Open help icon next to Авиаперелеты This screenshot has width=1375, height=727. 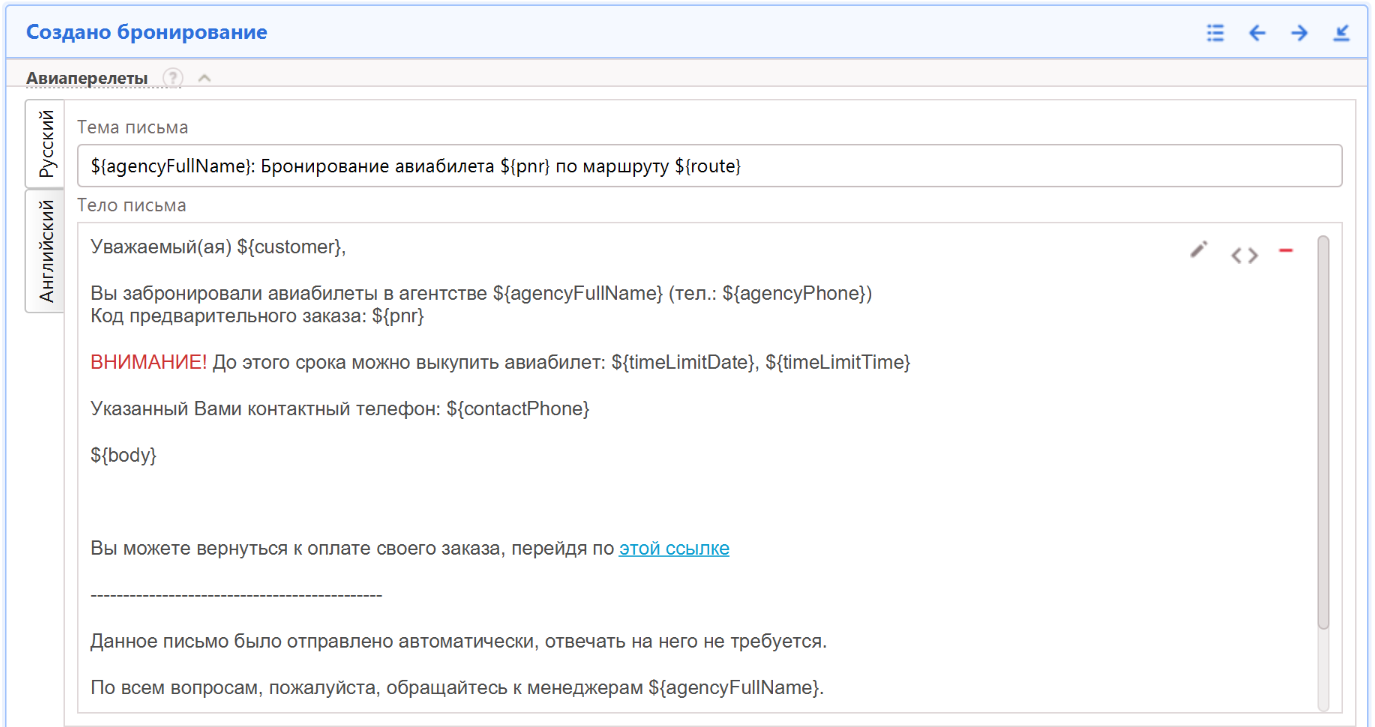click(x=173, y=78)
